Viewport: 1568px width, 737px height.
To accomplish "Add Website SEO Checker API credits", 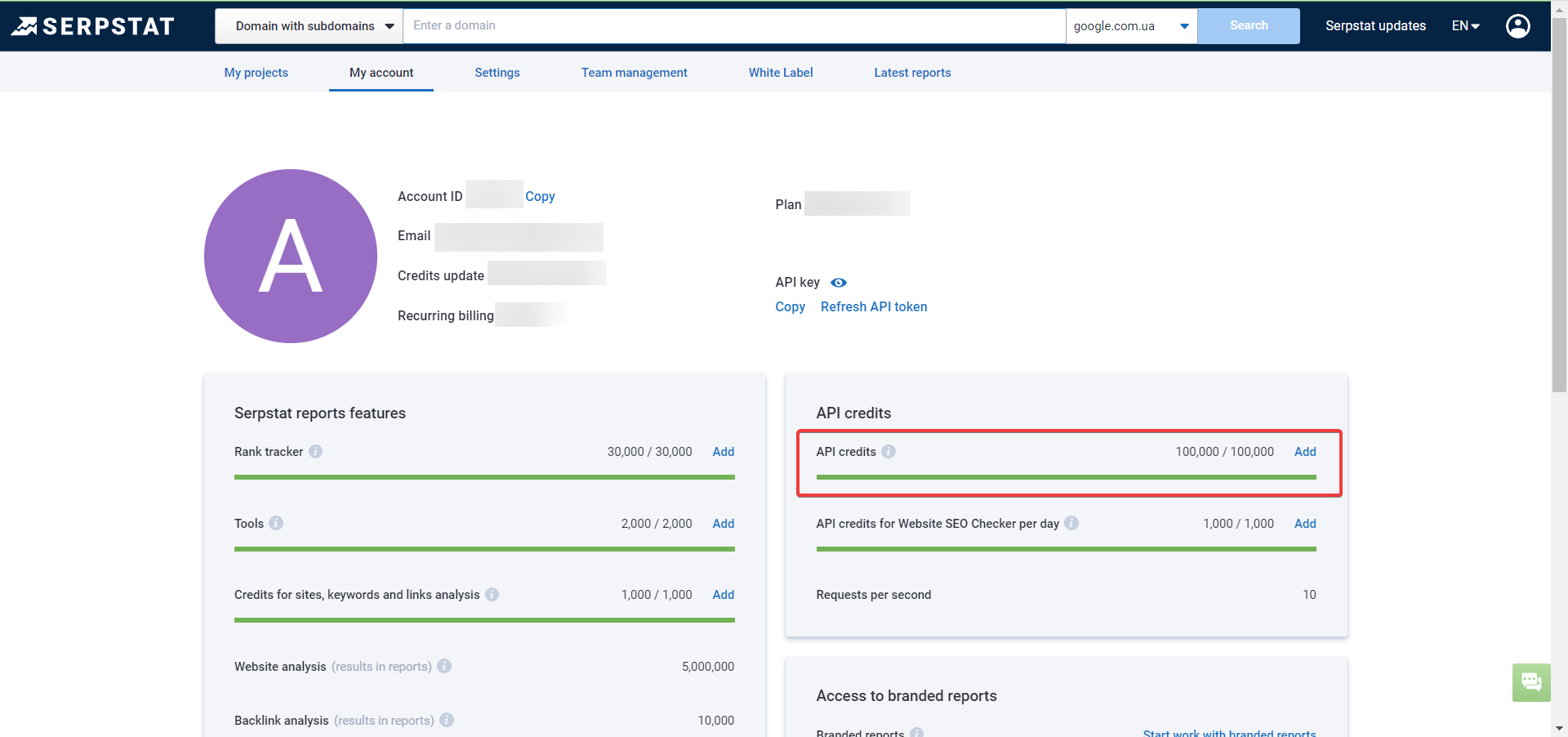I will coord(1305,524).
